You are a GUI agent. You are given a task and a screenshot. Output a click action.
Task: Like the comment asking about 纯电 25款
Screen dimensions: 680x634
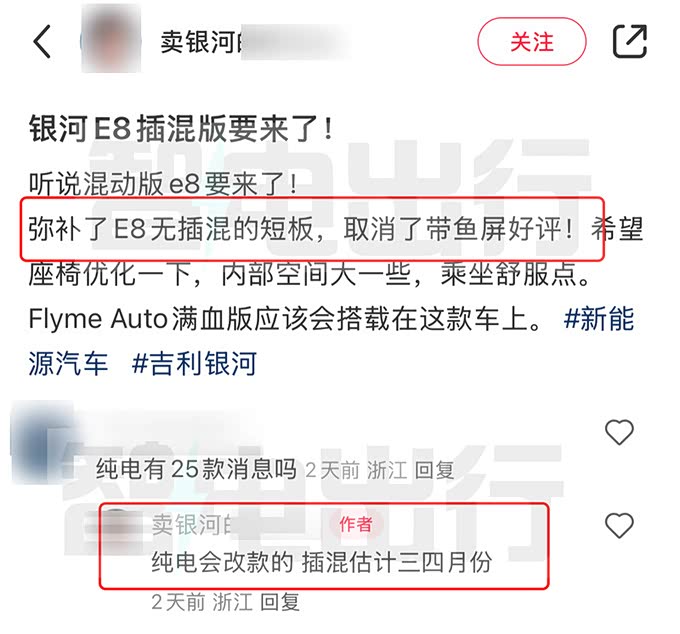pos(619,432)
